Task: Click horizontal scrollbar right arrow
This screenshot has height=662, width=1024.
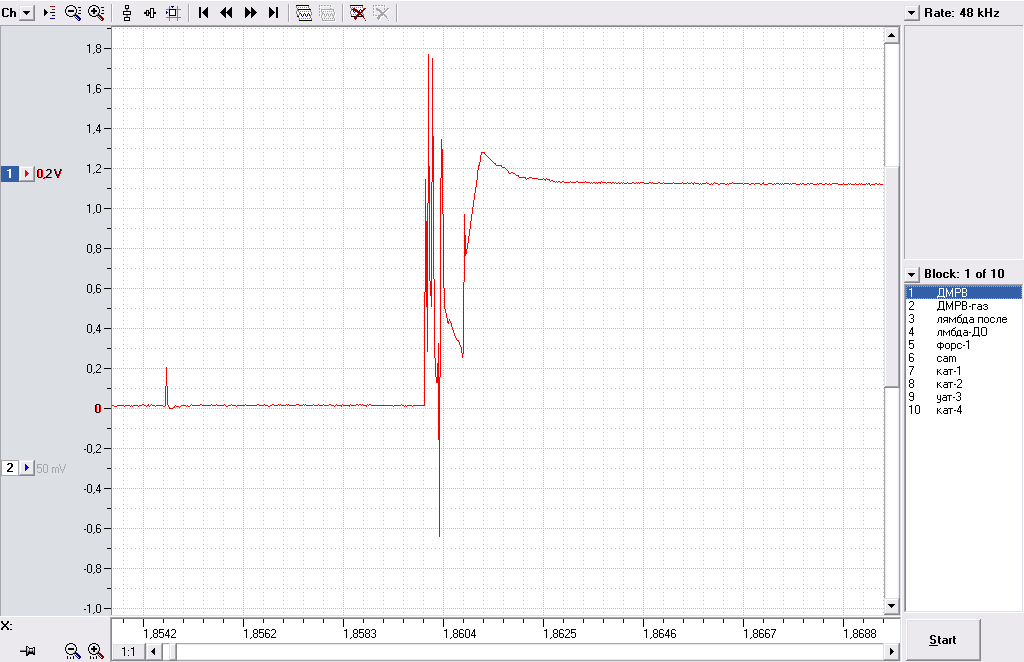Action: 891,652
